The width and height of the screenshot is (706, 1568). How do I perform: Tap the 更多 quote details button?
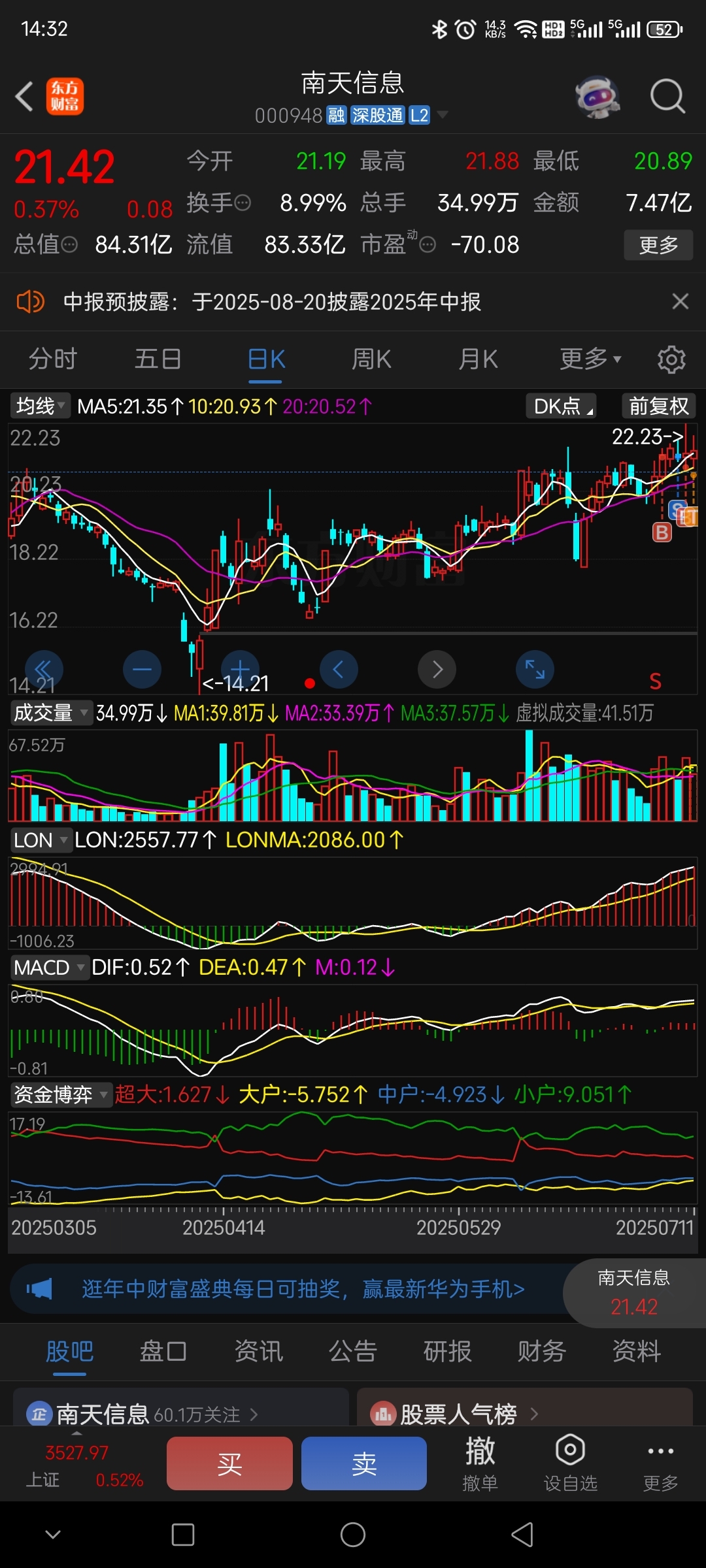click(x=658, y=245)
